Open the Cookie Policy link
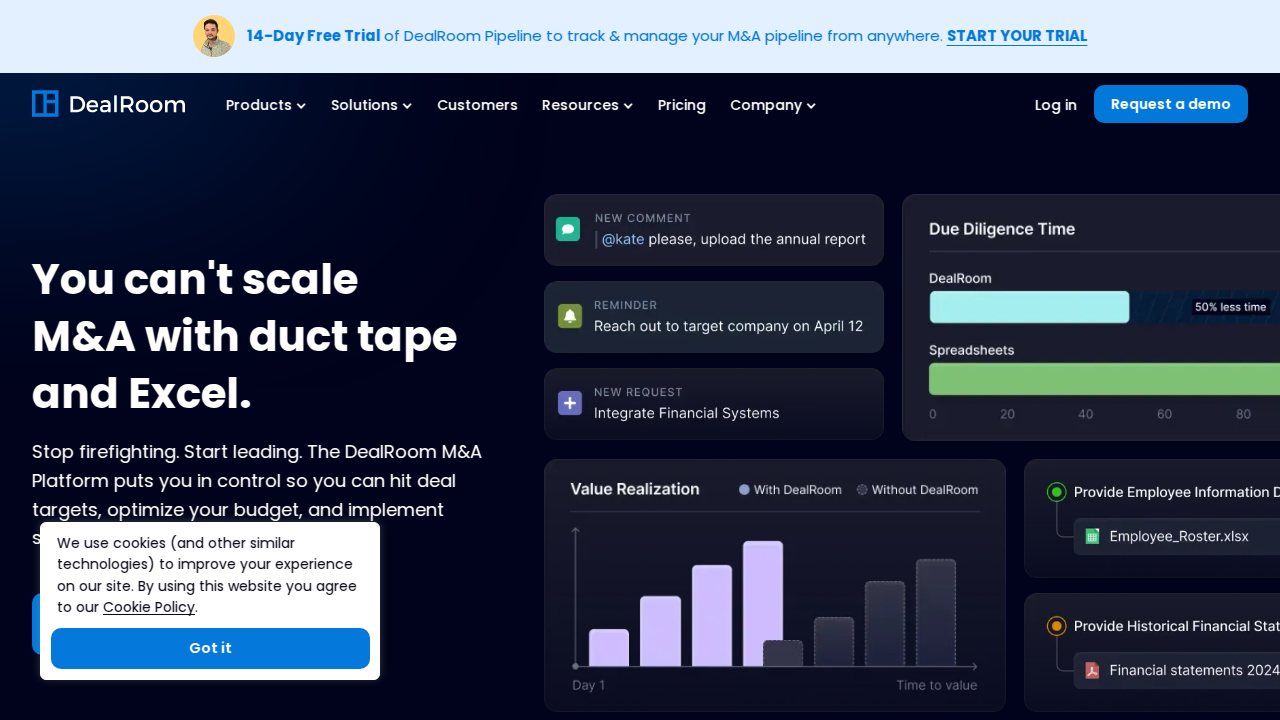1280x720 pixels. 149,607
